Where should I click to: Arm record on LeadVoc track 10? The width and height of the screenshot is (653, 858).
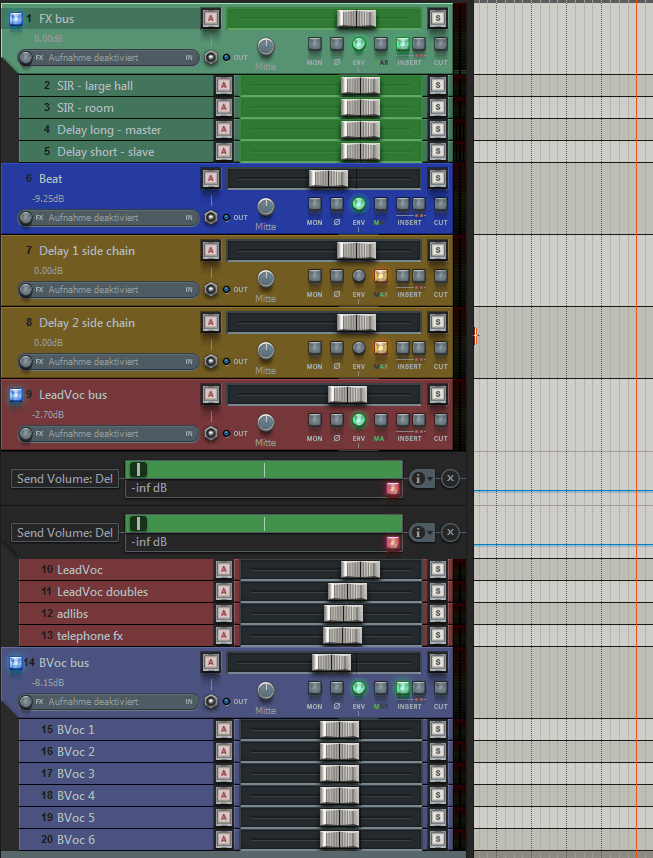pyautogui.click(x=223, y=570)
